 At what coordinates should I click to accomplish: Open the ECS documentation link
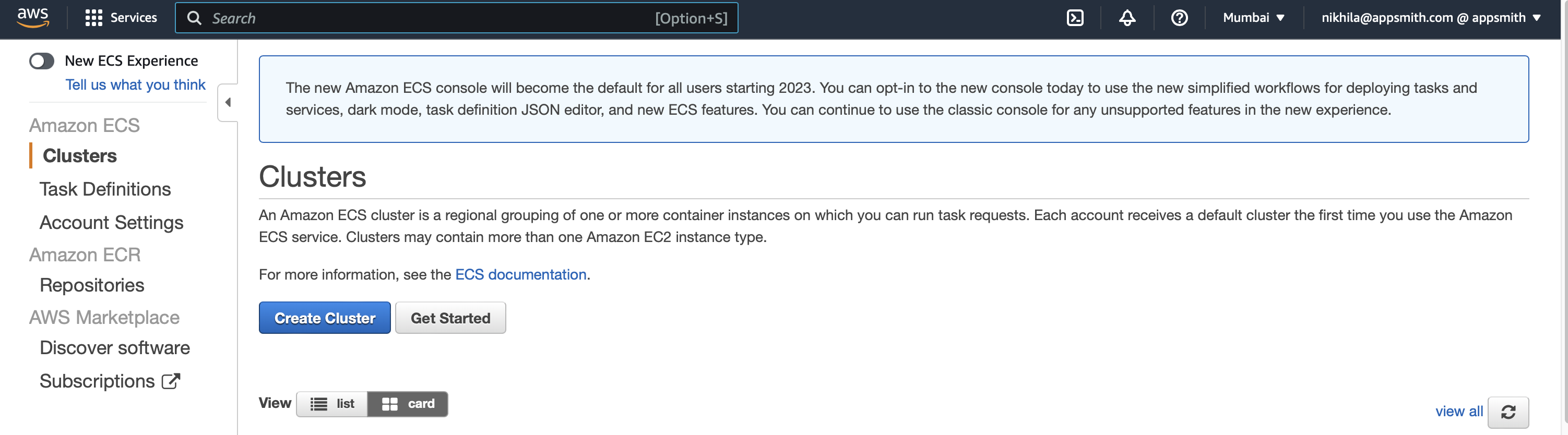click(520, 274)
